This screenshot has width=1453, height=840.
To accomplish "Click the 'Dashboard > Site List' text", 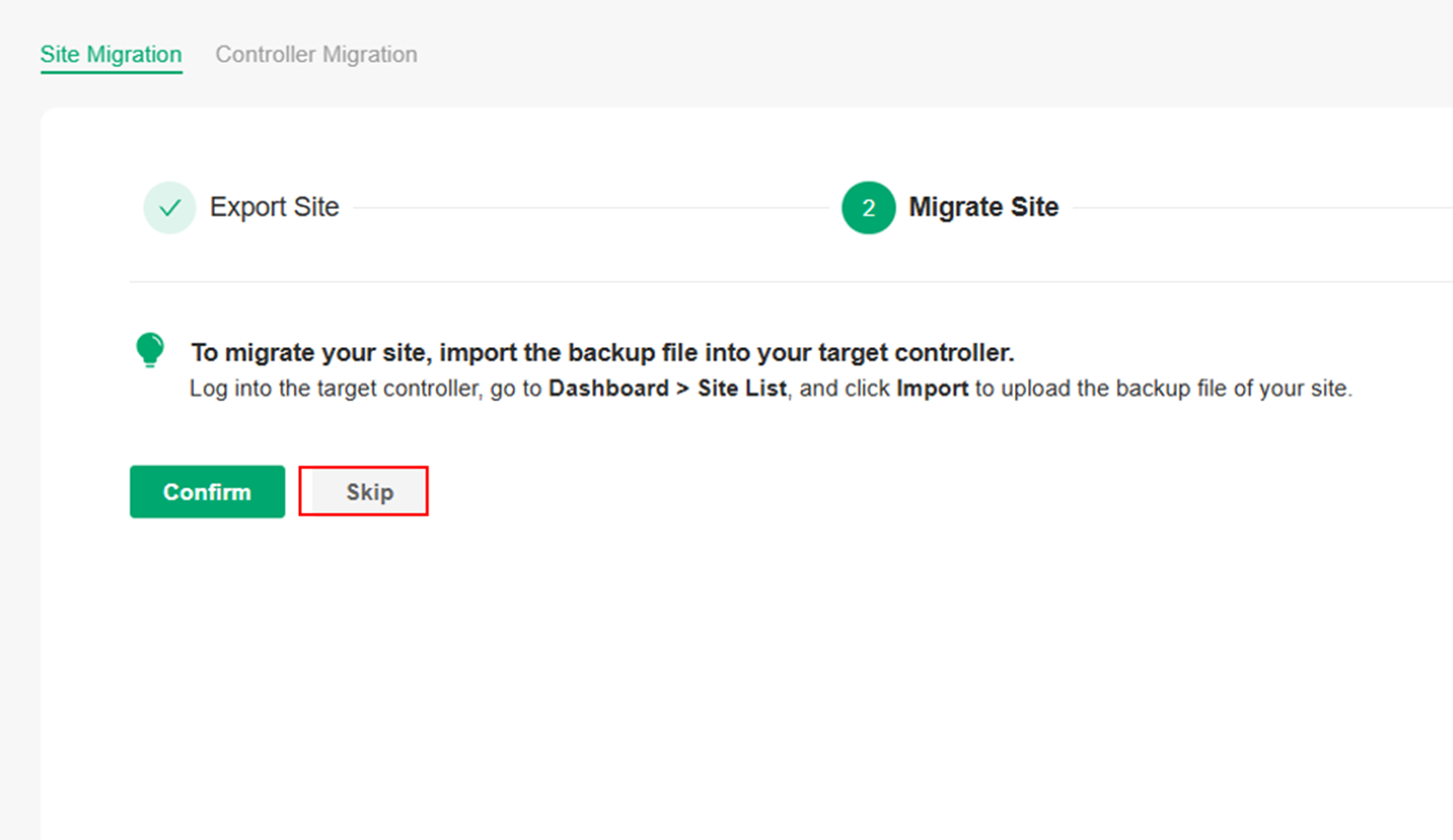I will [x=668, y=389].
